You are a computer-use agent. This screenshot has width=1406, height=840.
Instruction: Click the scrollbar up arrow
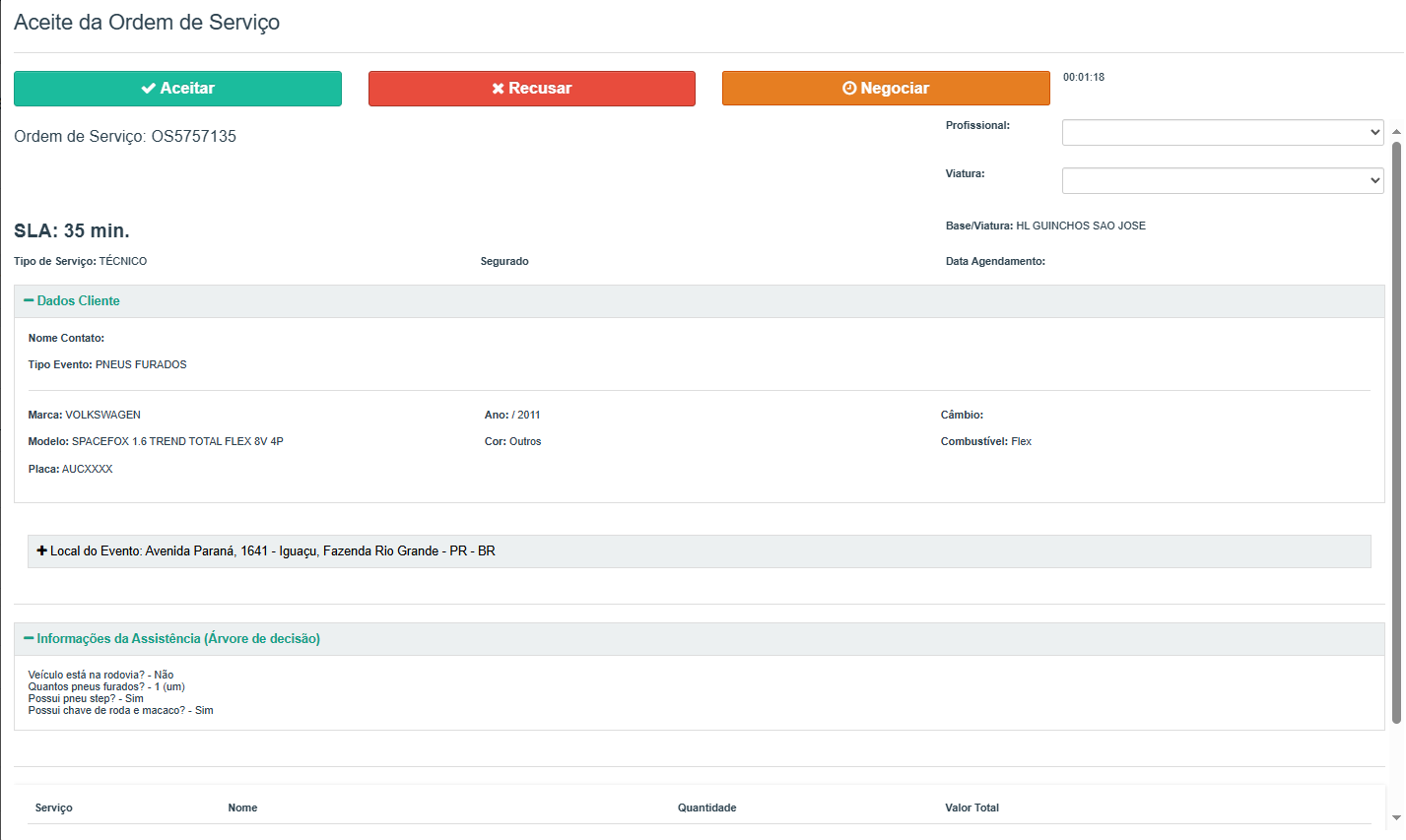tap(1396, 131)
